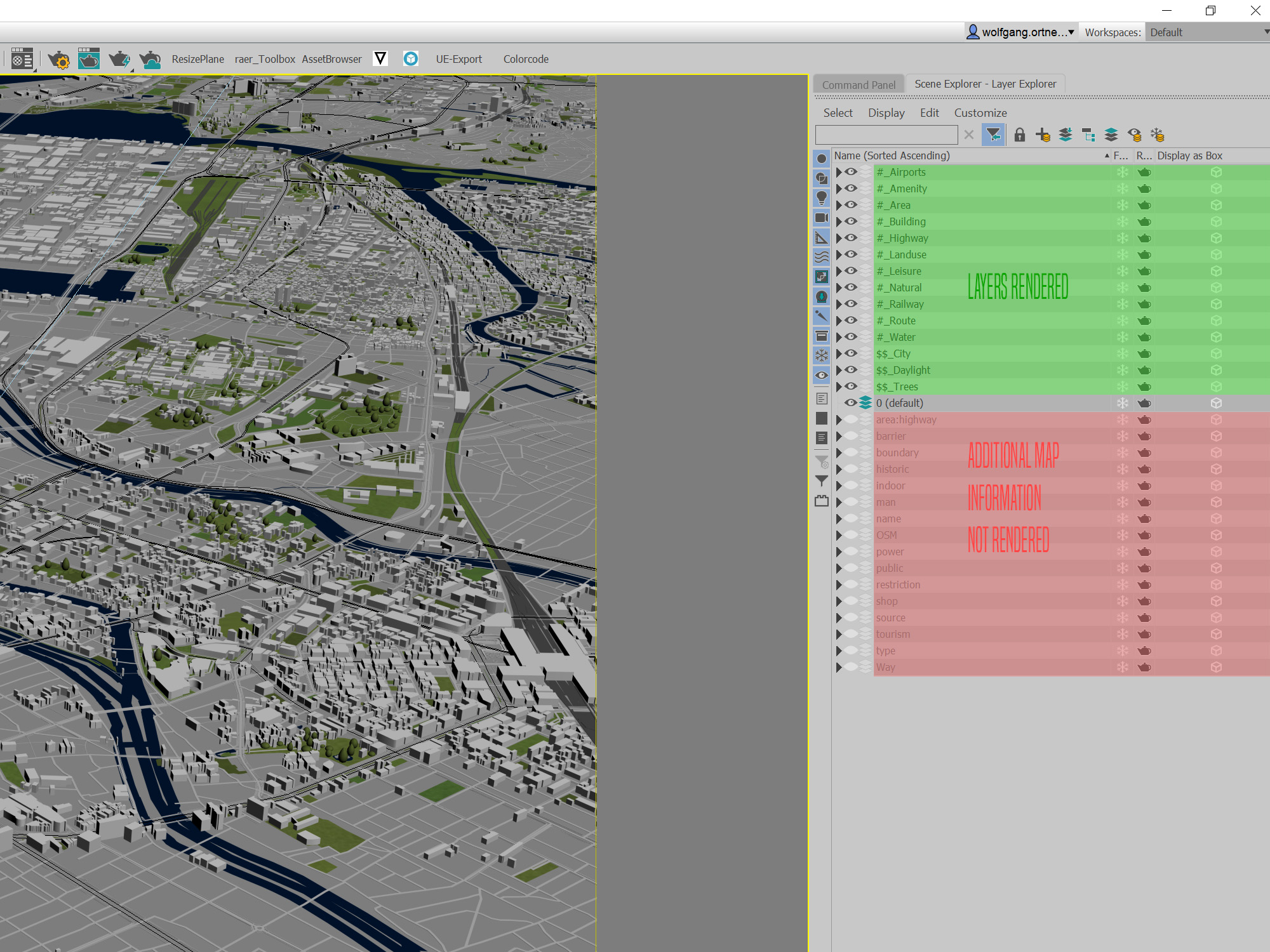Switch to the Command Panel tab
The width and height of the screenshot is (1270, 952).
tap(859, 84)
